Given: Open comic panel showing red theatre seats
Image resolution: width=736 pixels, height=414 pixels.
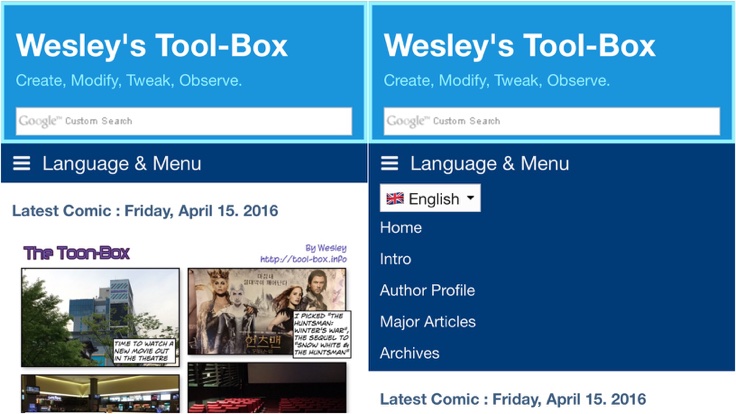Looking at the screenshot, I should pyautogui.click(x=267, y=388).
